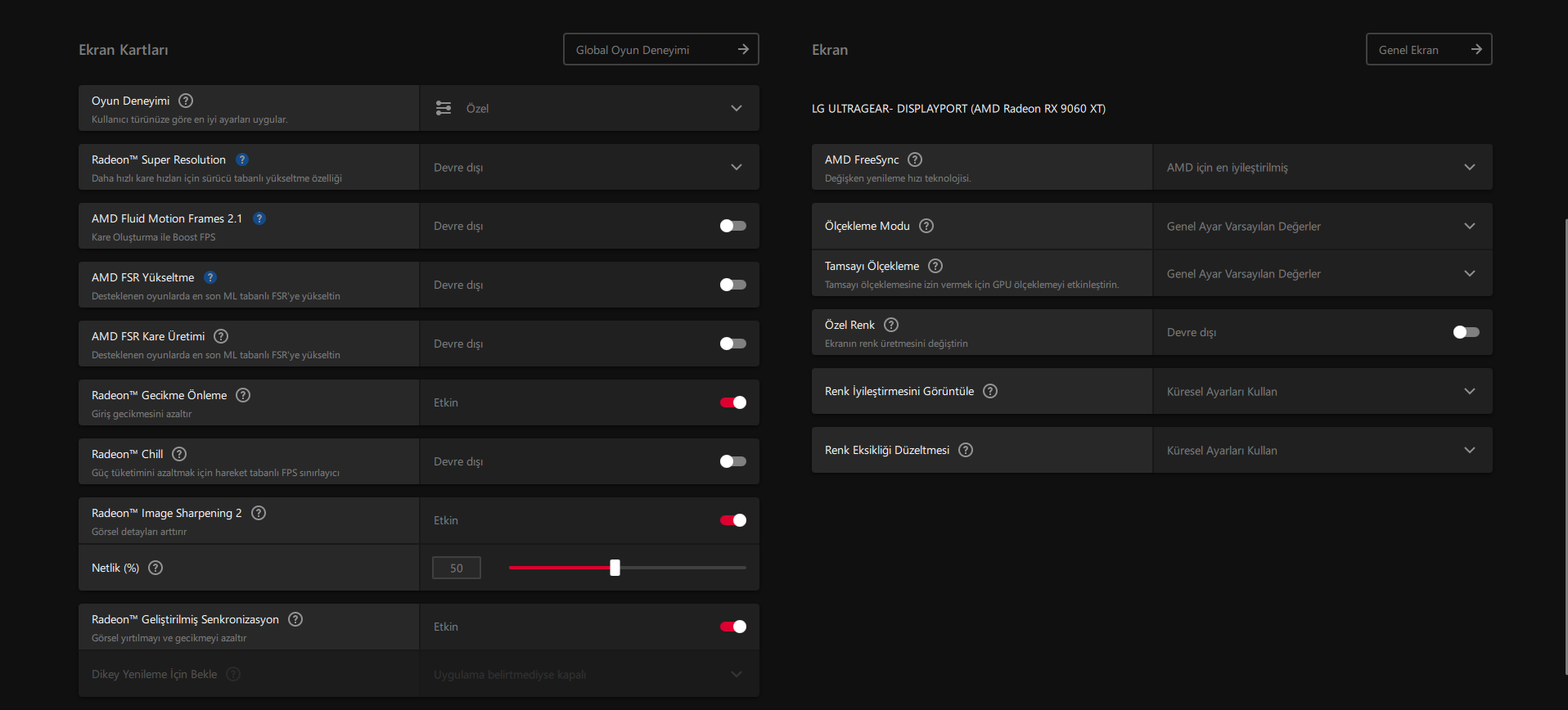The image size is (1568, 710).
Task: Click the Özel Renk help icon
Action: 891,325
